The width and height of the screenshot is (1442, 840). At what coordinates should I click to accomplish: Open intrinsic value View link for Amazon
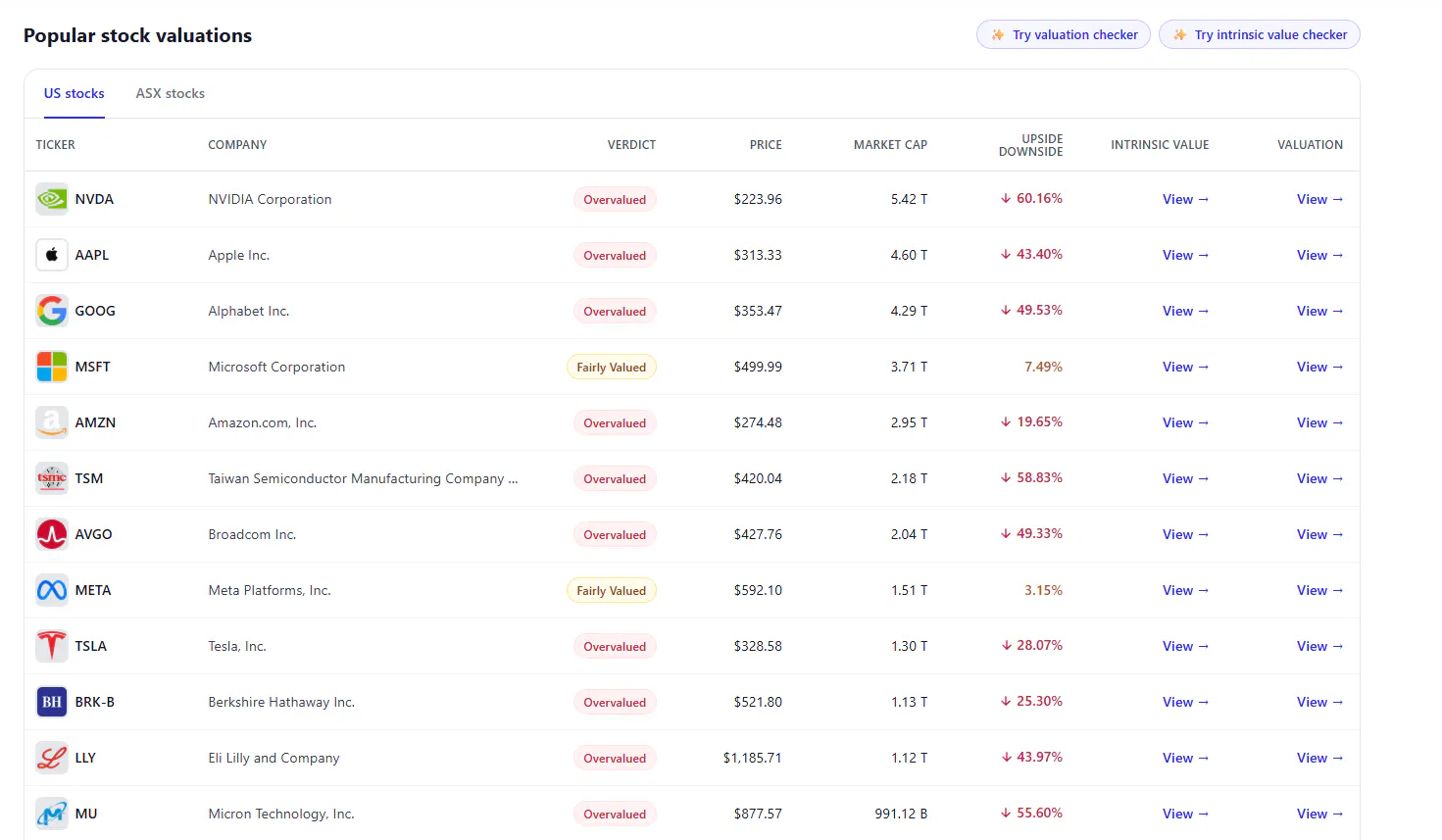click(x=1185, y=422)
